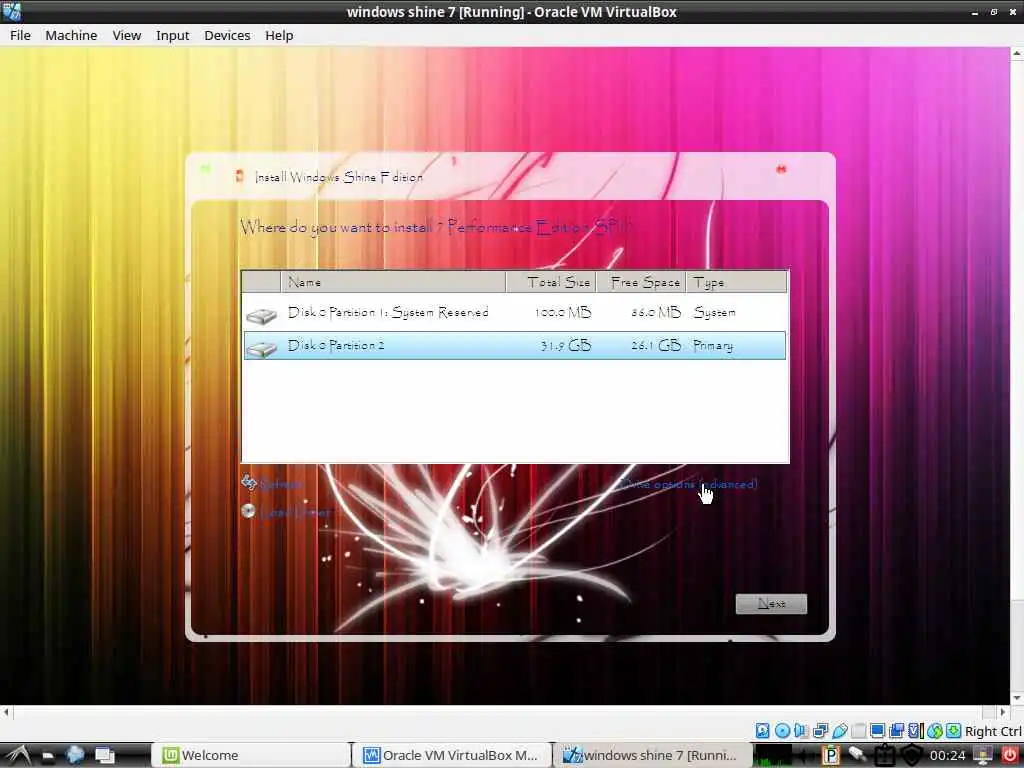Click the installer's red close button
Screen dimensions: 1024x768
(781, 169)
